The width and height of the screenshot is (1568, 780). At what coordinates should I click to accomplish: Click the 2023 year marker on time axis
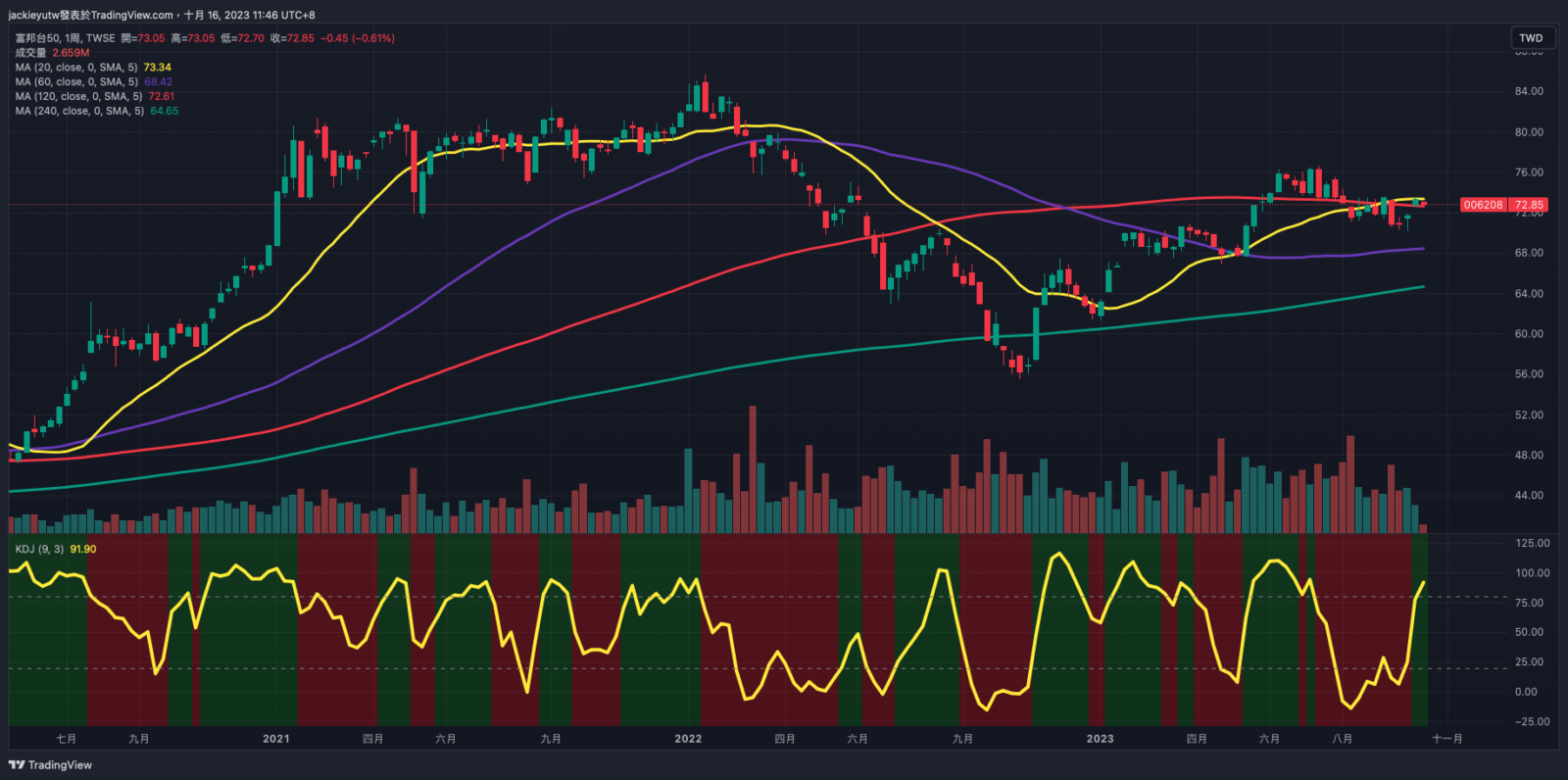click(x=1100, y=739)
